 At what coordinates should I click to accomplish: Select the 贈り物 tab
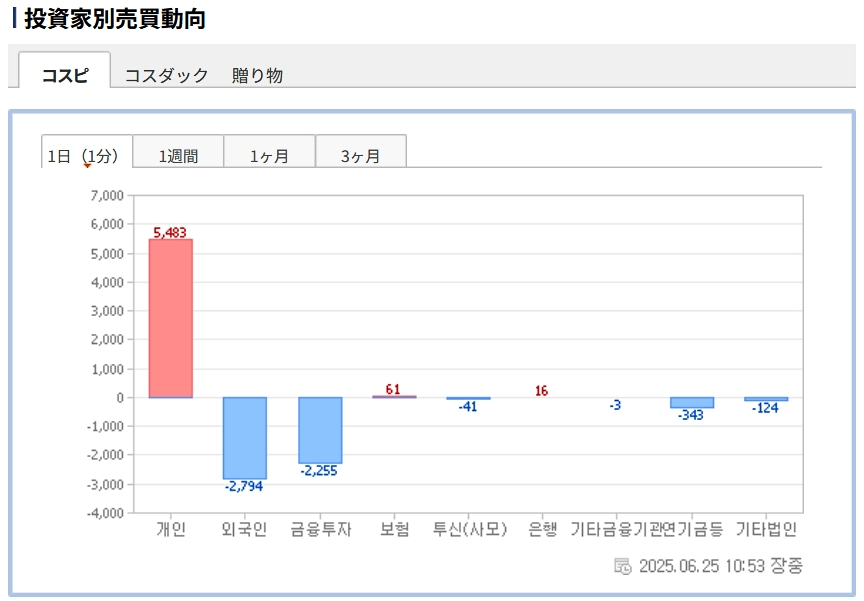[257, 75]
